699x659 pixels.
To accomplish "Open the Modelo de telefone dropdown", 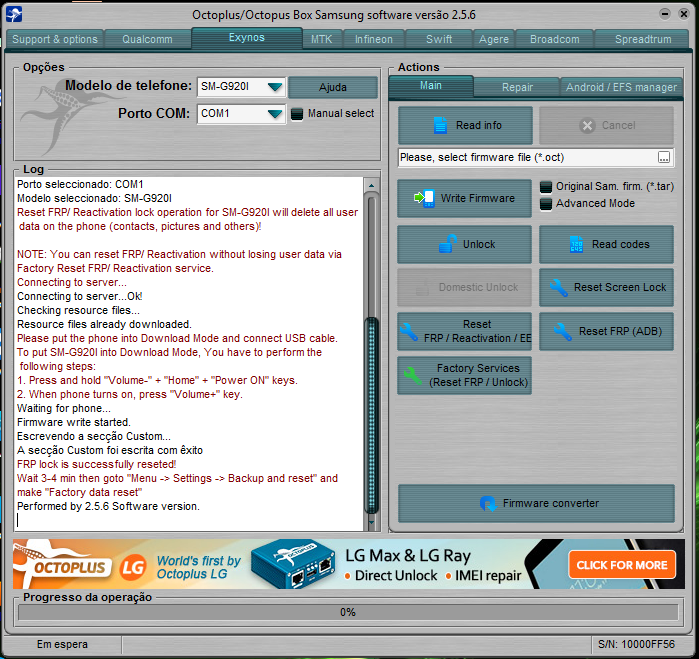I will 275,86.
